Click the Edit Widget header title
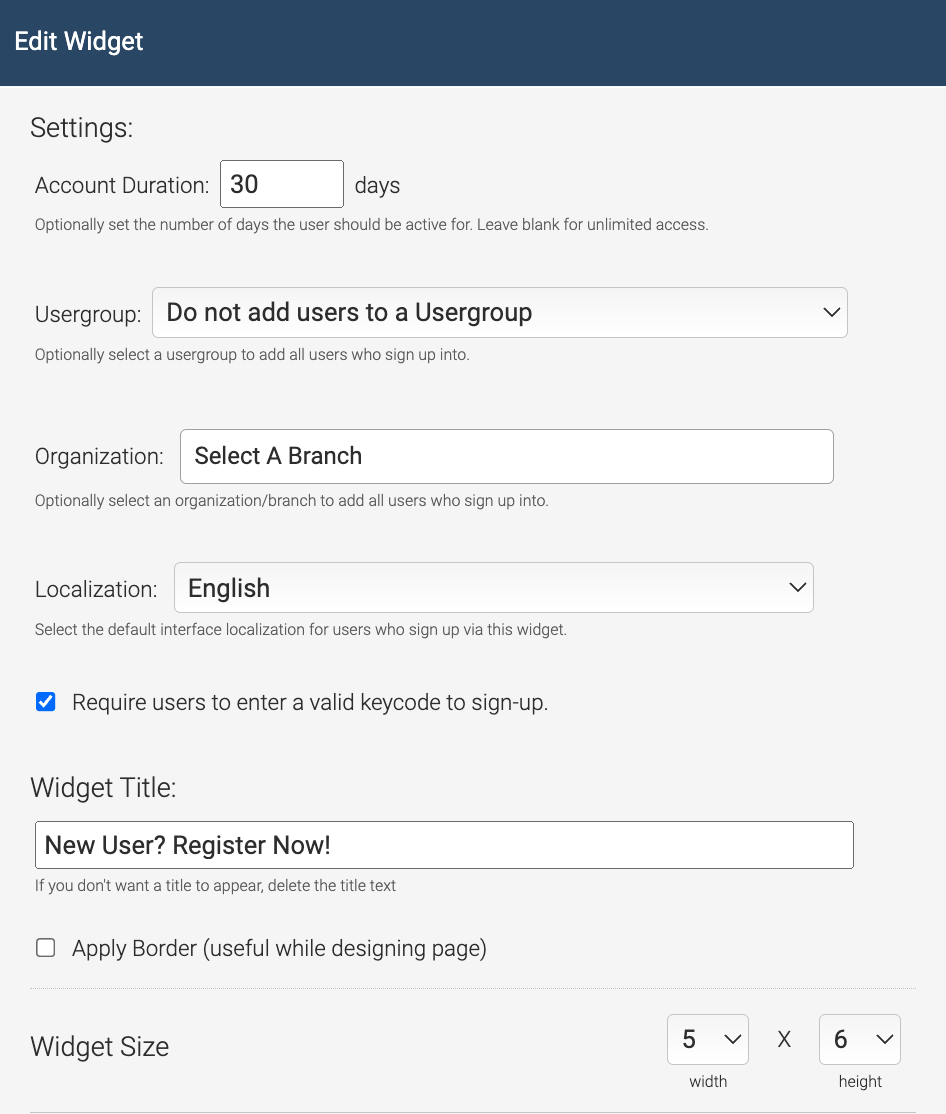 point(79,41)
